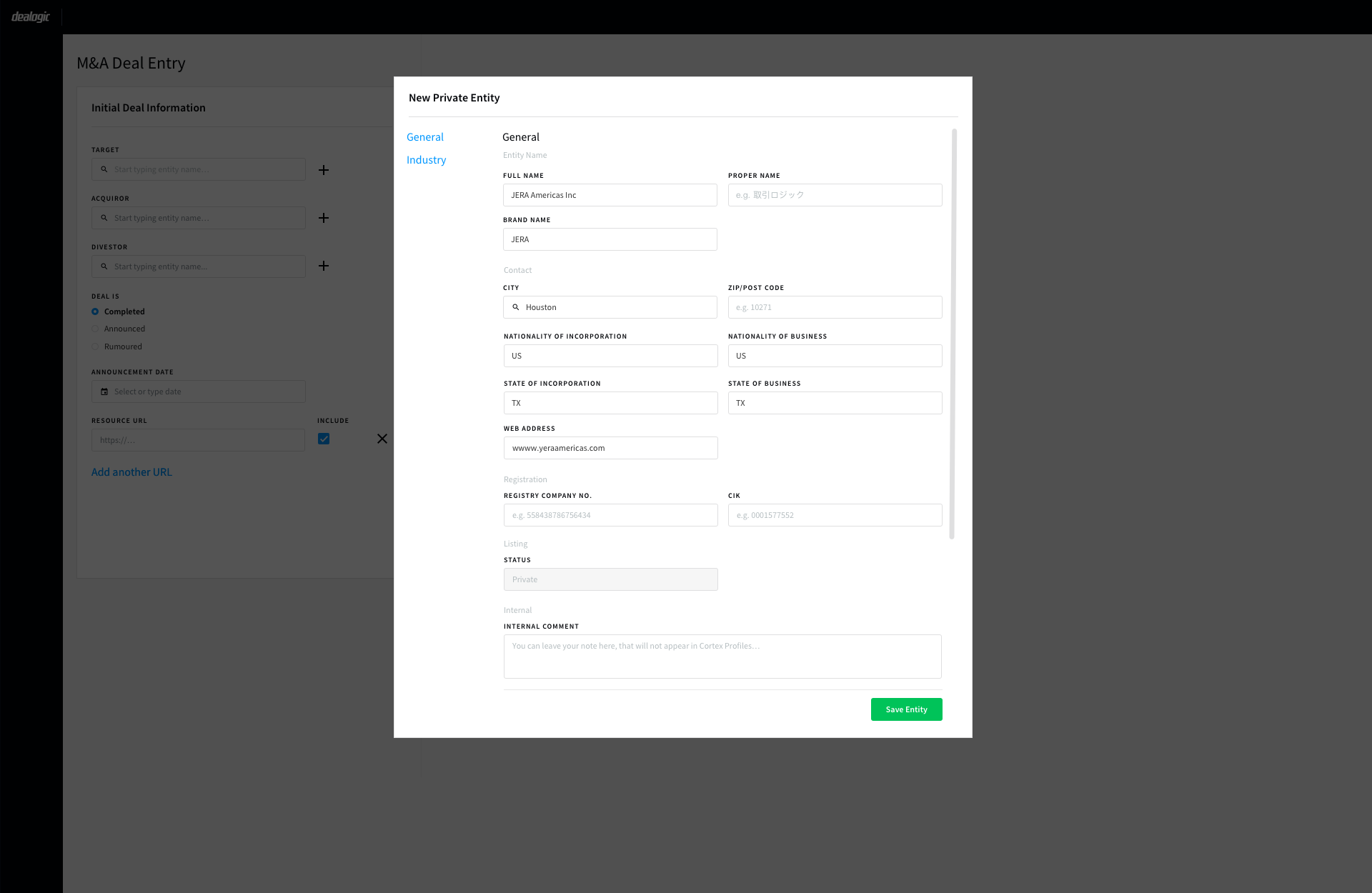Click calendar icon in Announcement Date field

tap(104, 391)
